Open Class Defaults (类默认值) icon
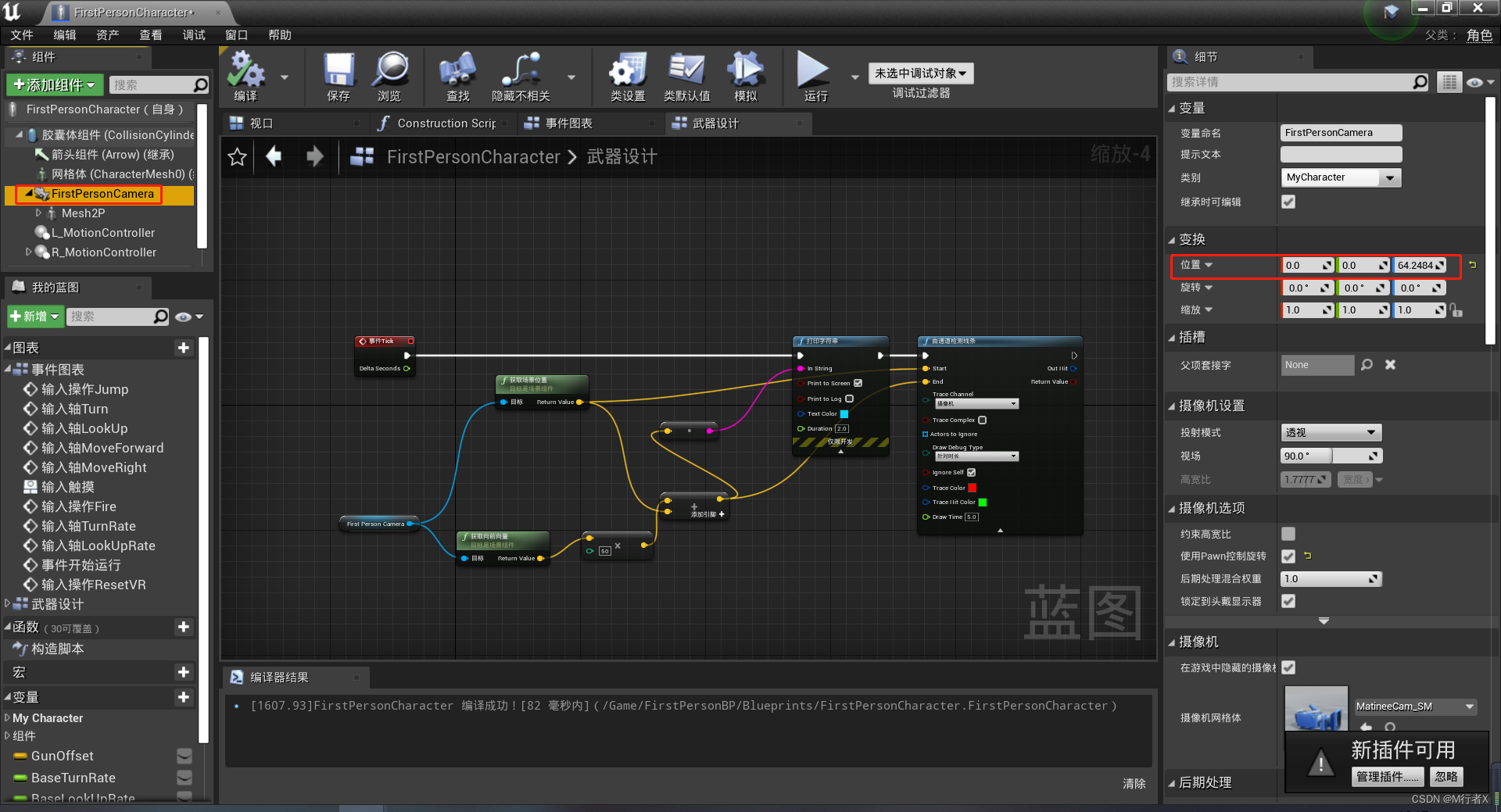The width and height of the screenshot is (1501, 812). (x=686, y=70)
